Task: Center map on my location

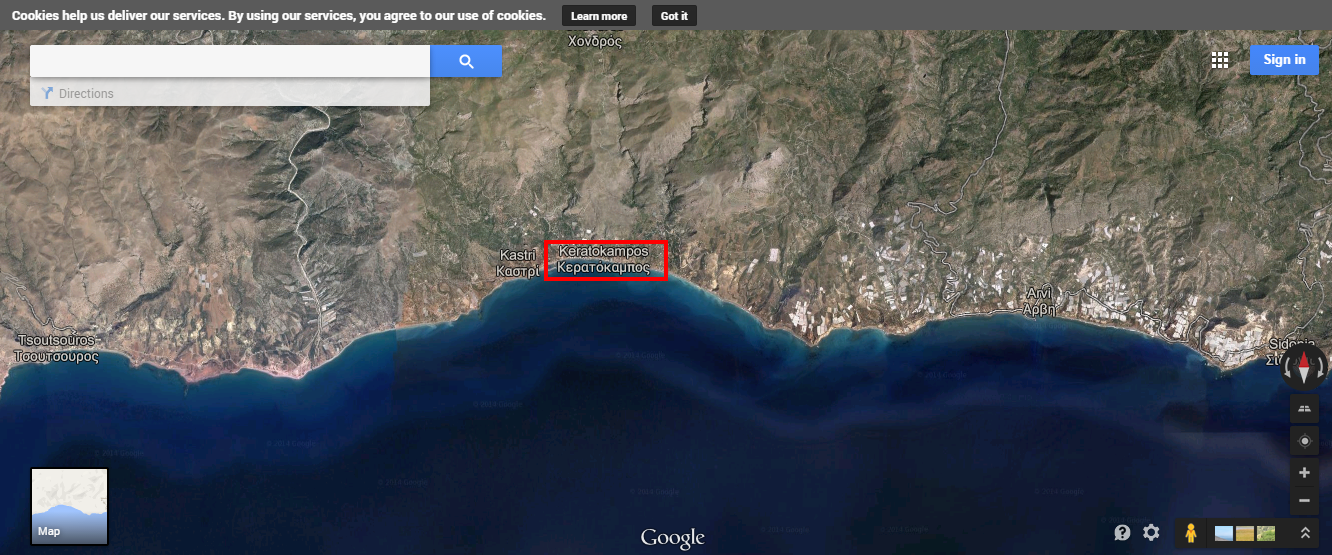Action: click(1304, 441)
